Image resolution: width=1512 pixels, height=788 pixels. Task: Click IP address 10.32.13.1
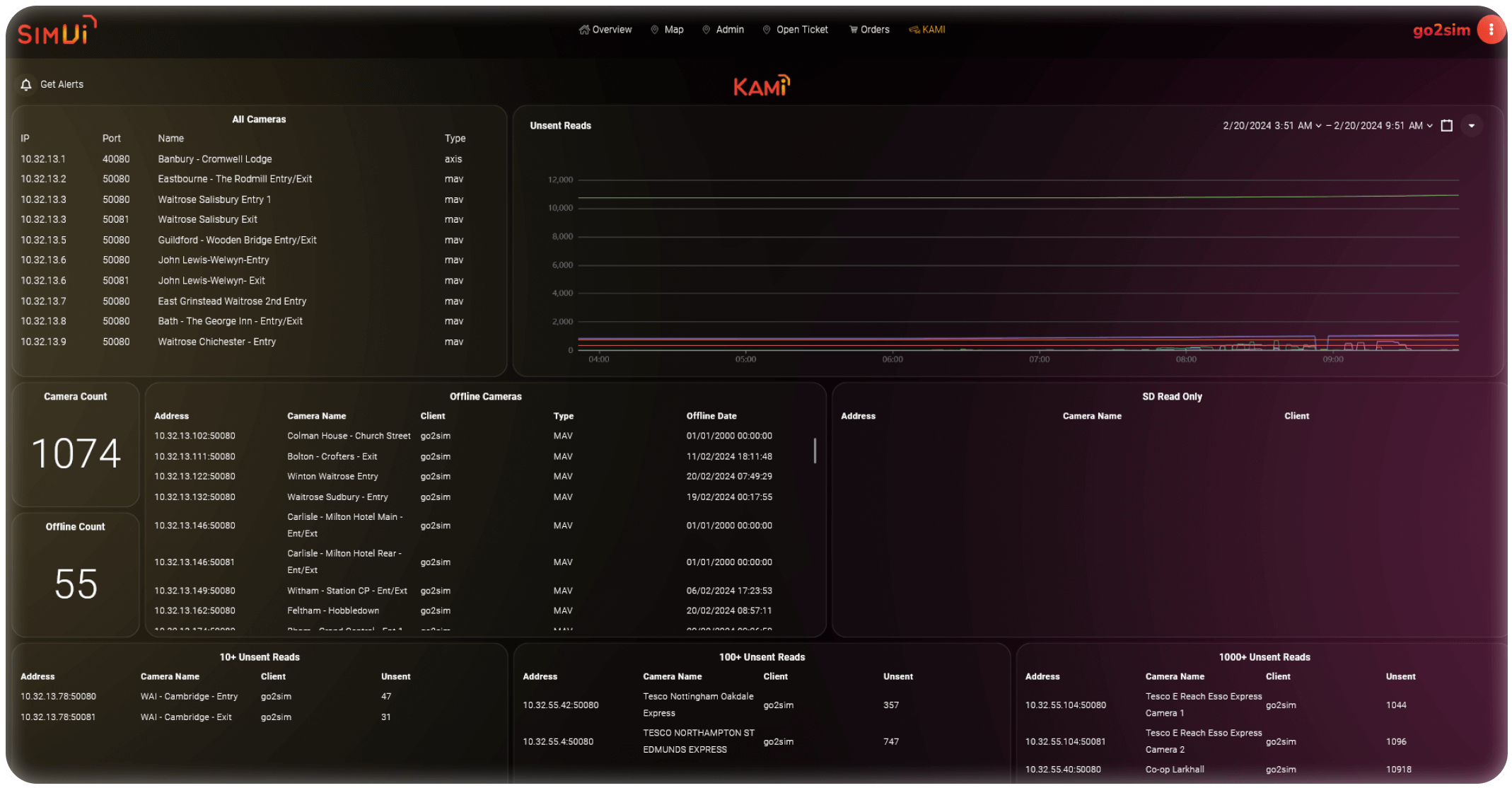pyautogui.click(x=43, y=159)
